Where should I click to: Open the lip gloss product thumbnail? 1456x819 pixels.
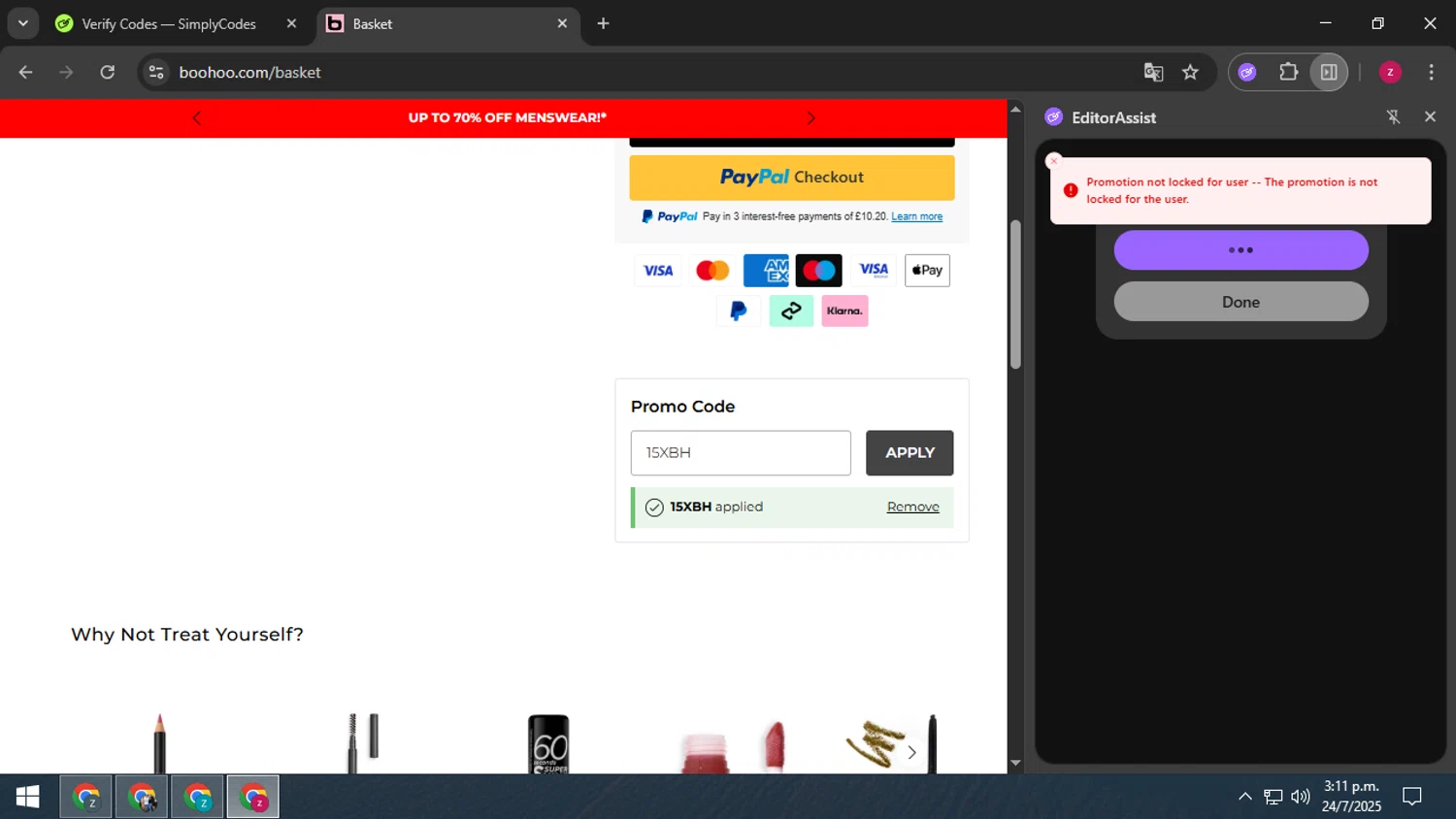click(x=734, y=746)
